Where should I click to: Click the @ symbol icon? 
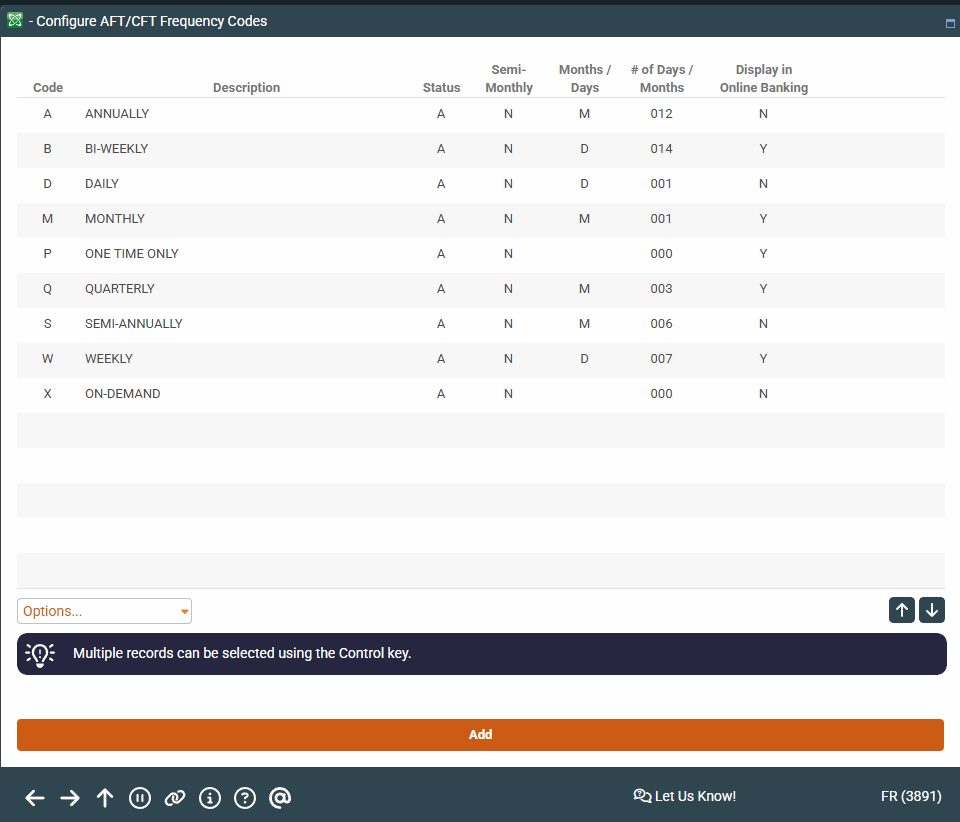pos(280,797)
